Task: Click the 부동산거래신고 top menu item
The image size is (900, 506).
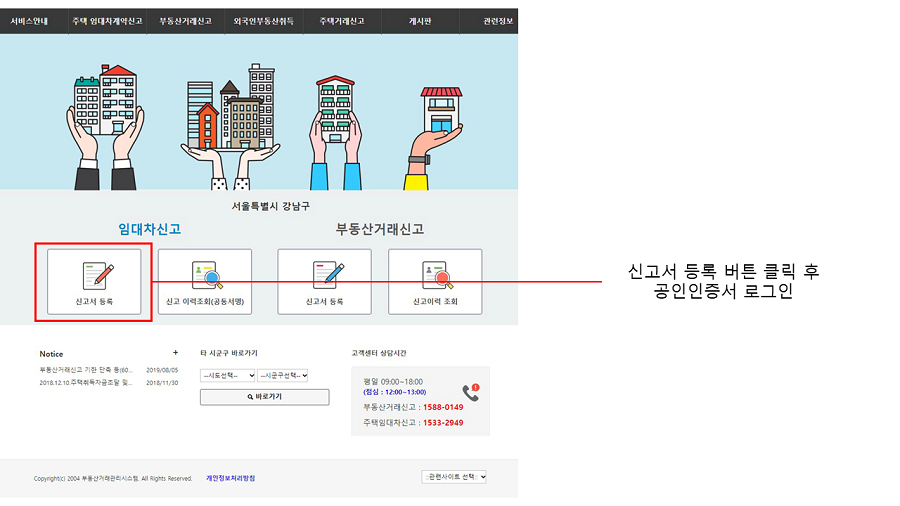Action: coord(186,20)
